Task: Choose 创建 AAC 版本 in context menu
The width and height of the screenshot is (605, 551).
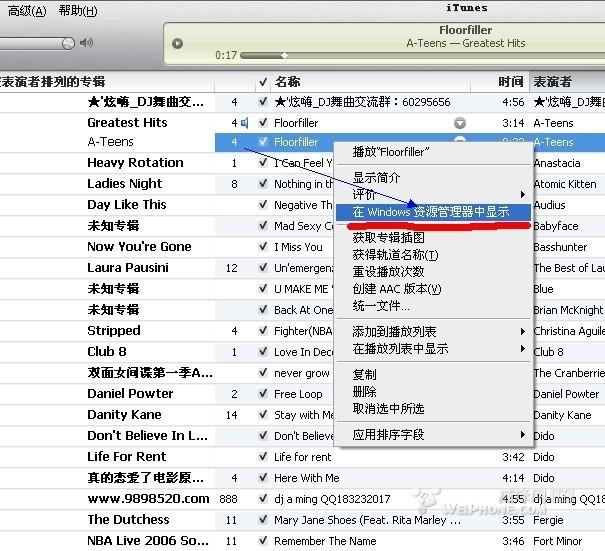Action: tap(397, 289)
